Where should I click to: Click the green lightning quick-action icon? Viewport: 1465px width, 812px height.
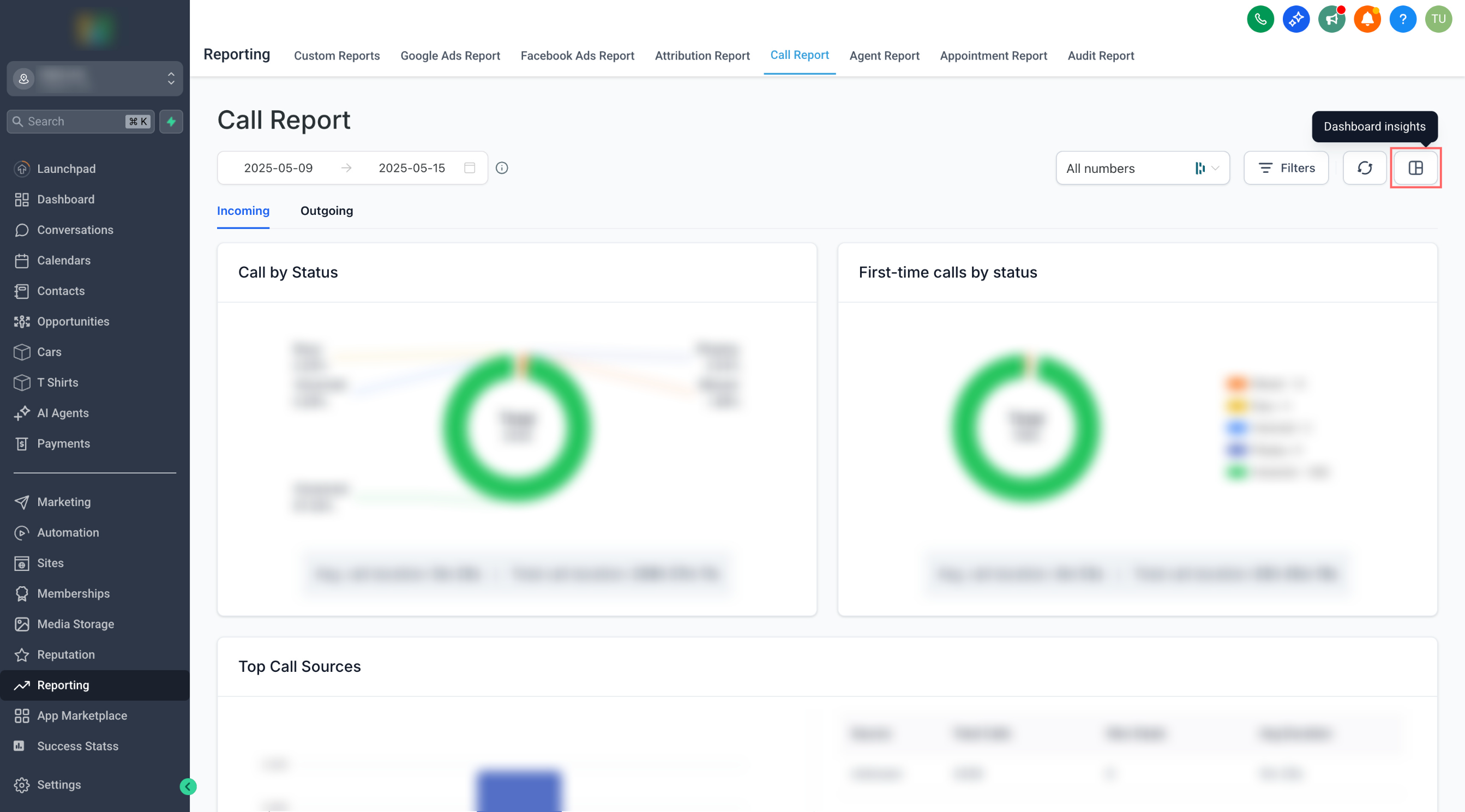point(171,122)
